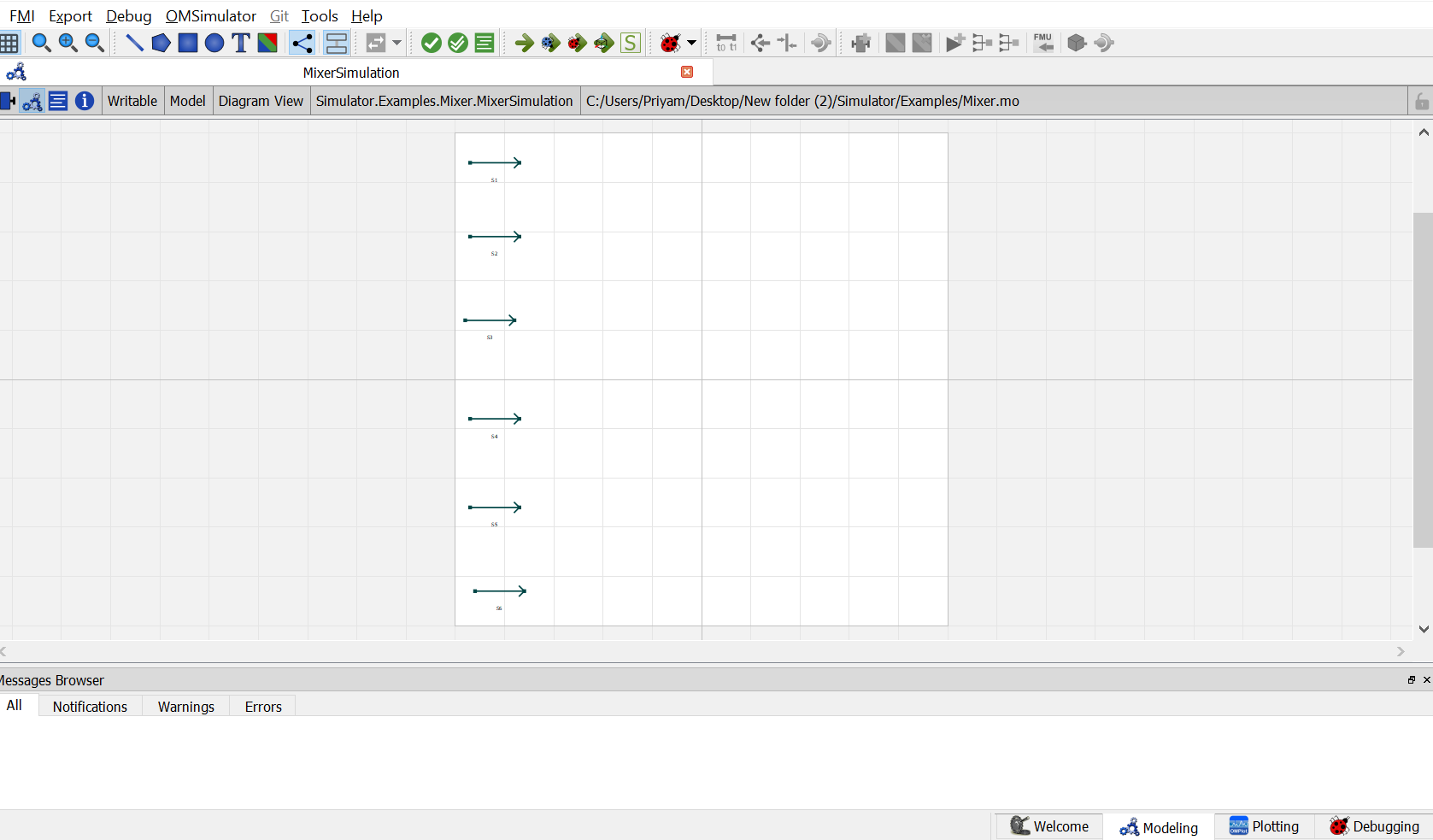Select the Line shape tool
1433x840 pixels.
tap(134, 43)
